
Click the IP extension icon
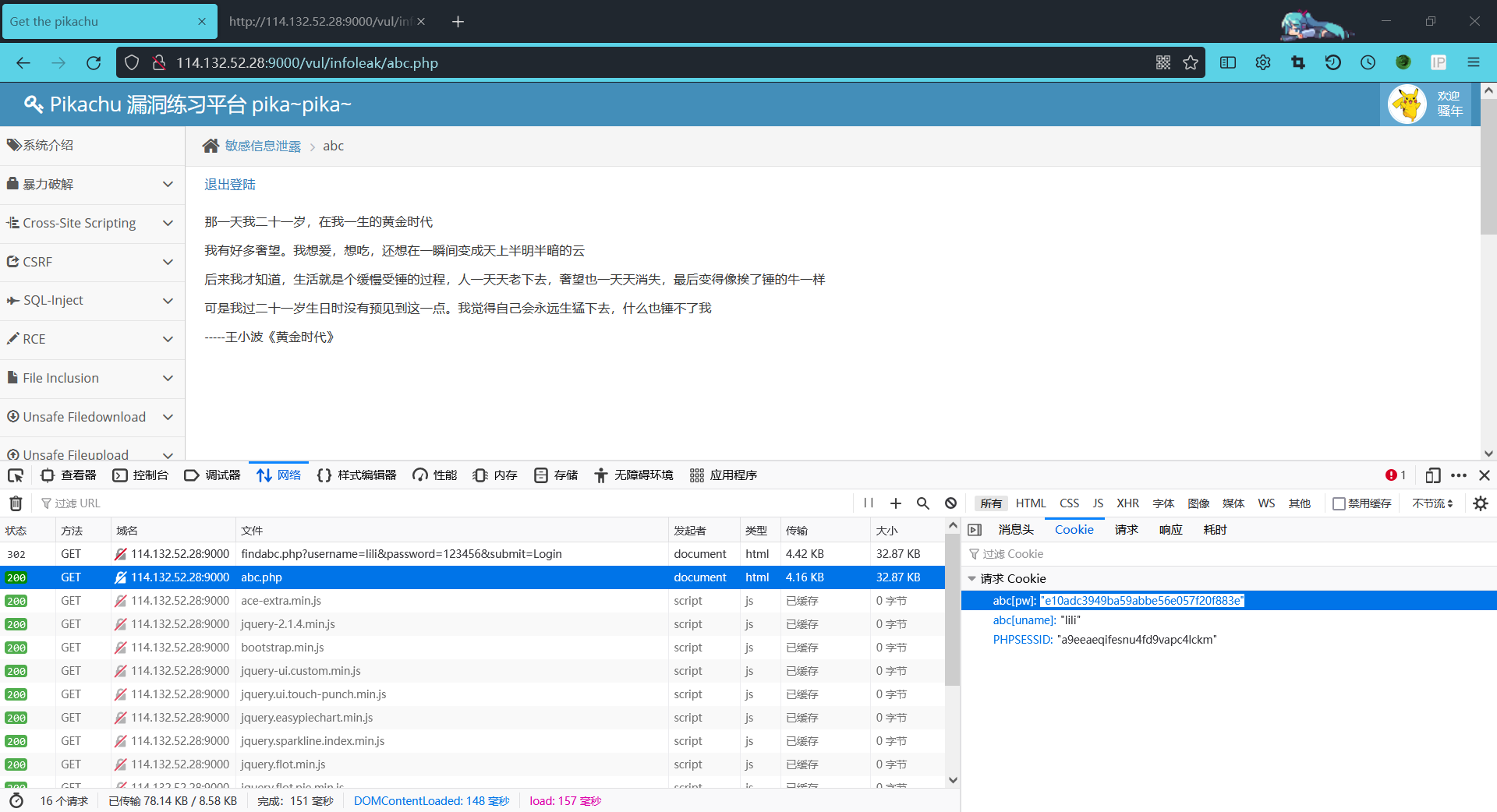pyautogui.click(x=1439, y=63)
